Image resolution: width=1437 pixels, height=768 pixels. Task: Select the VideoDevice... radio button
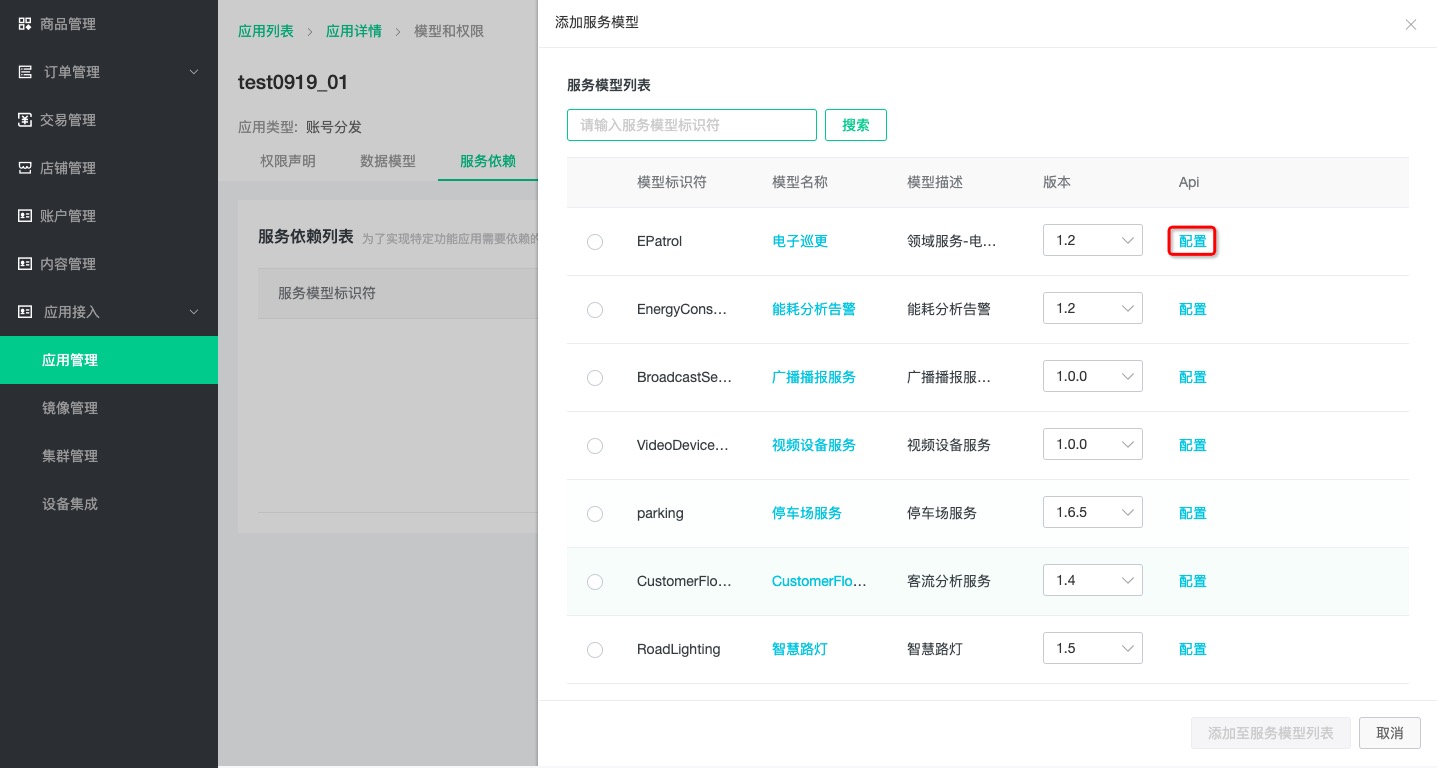[x=595, y=446]
